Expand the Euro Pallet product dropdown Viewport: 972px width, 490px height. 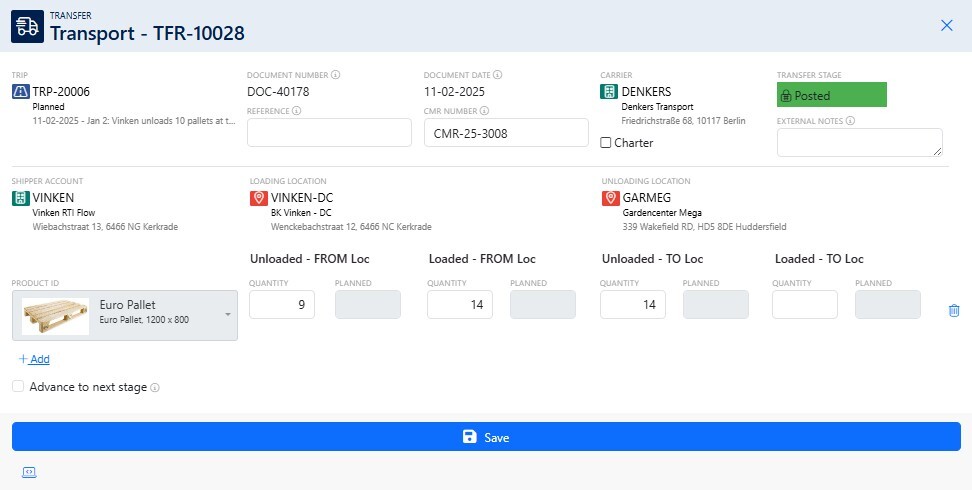pyautogui.click(x=227, y=315)
